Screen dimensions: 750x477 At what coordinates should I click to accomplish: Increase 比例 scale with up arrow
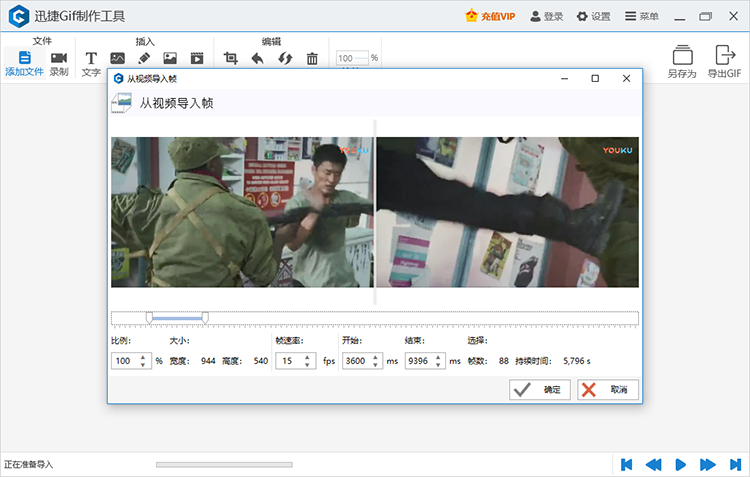[143, 357]
